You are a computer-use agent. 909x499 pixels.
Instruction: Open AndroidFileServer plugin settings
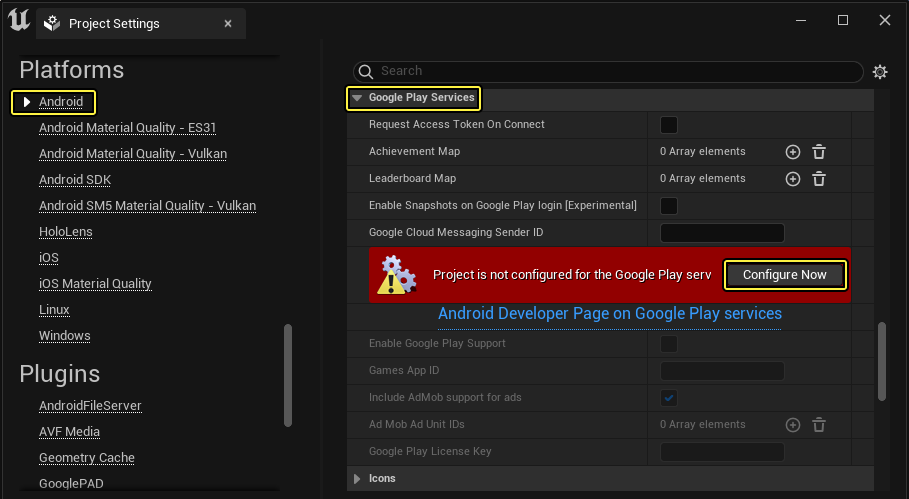point(90,406)
